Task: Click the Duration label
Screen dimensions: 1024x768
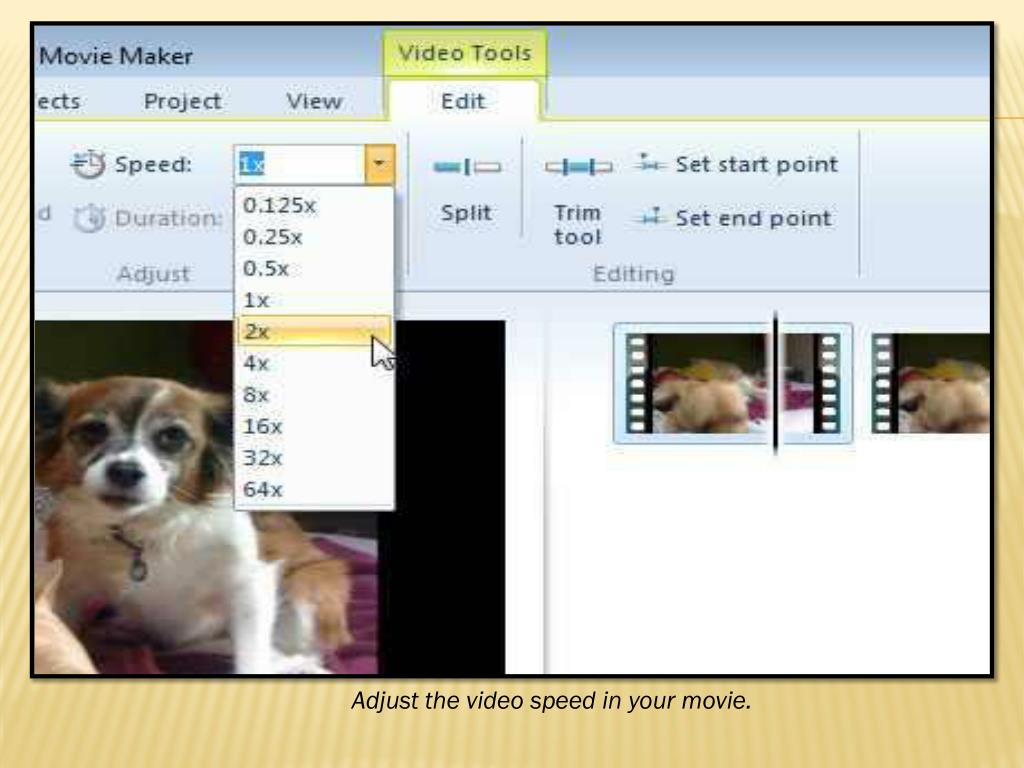Action: click(168, 218)
